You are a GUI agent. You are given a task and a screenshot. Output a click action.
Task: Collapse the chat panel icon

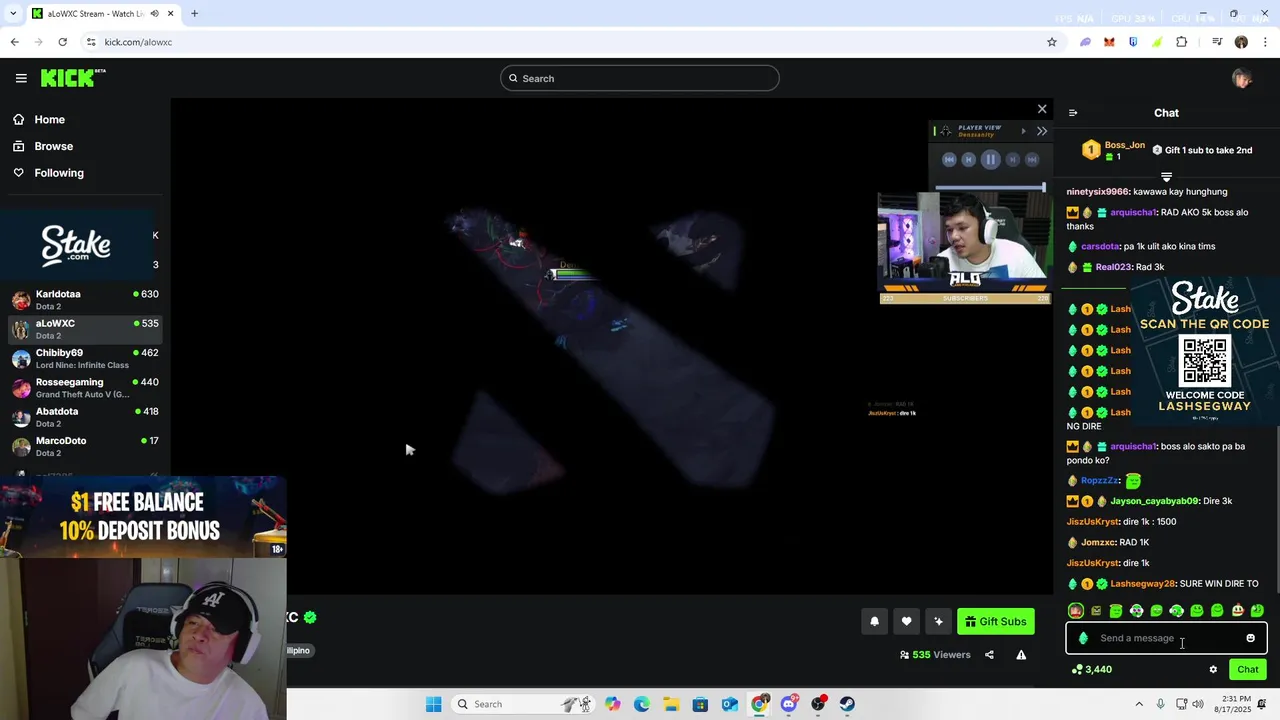coord(1073,113)
